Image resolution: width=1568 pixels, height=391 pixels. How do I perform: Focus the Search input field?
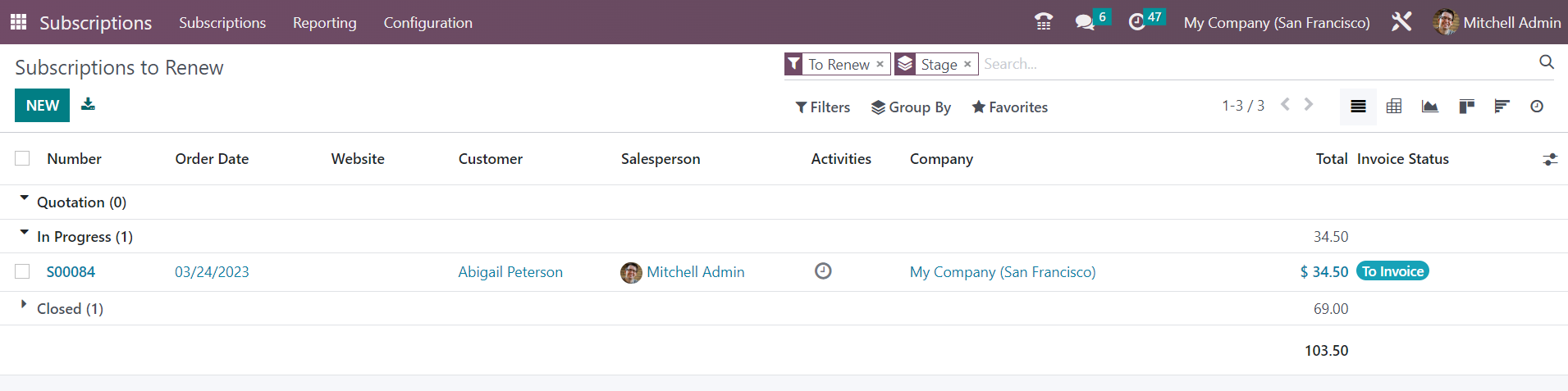1255,64
